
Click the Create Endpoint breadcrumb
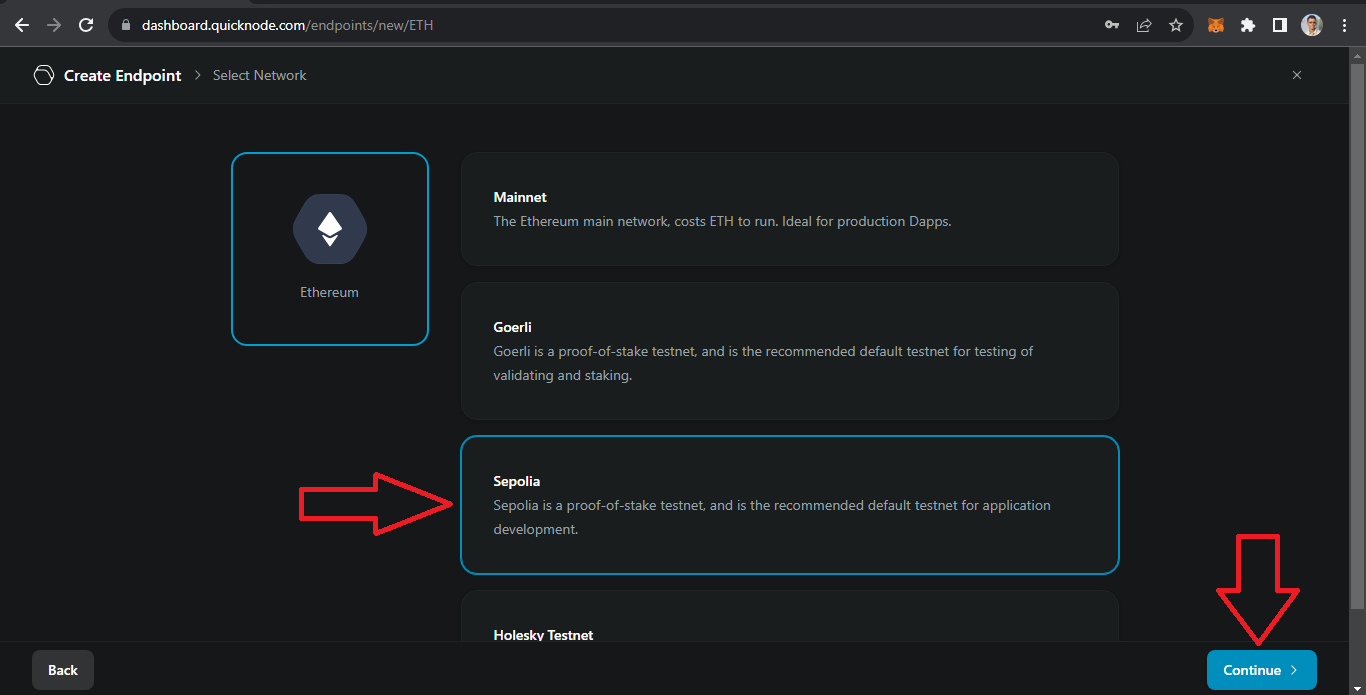122,75
